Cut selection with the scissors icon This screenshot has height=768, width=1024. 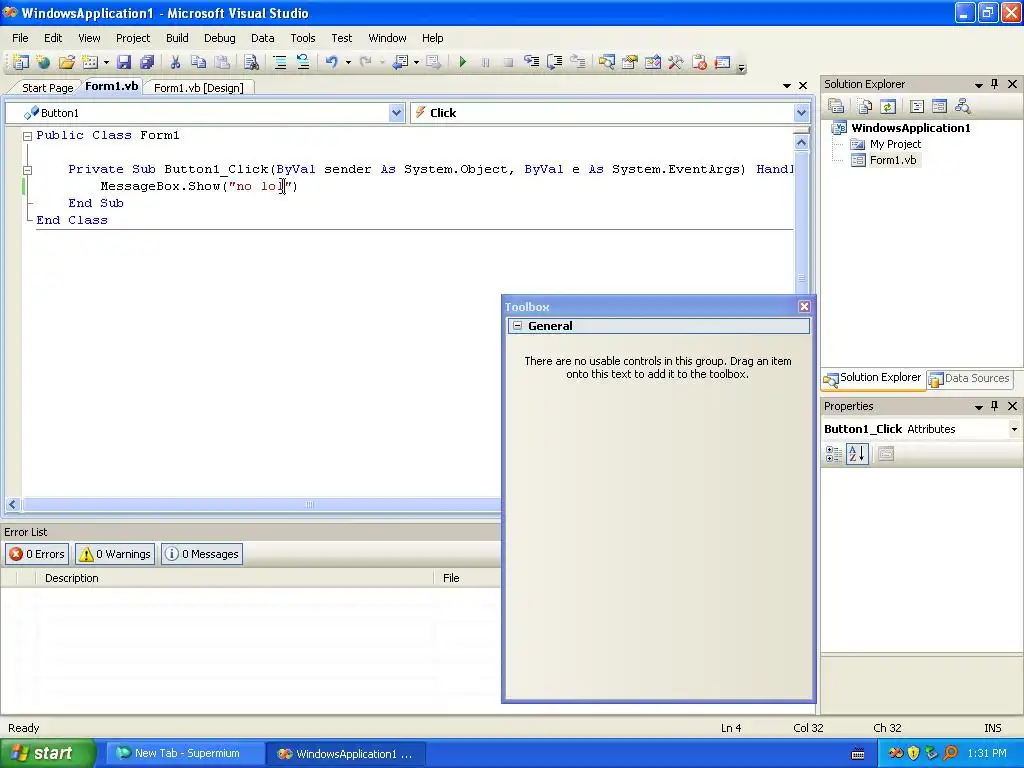tap(175, 62)
